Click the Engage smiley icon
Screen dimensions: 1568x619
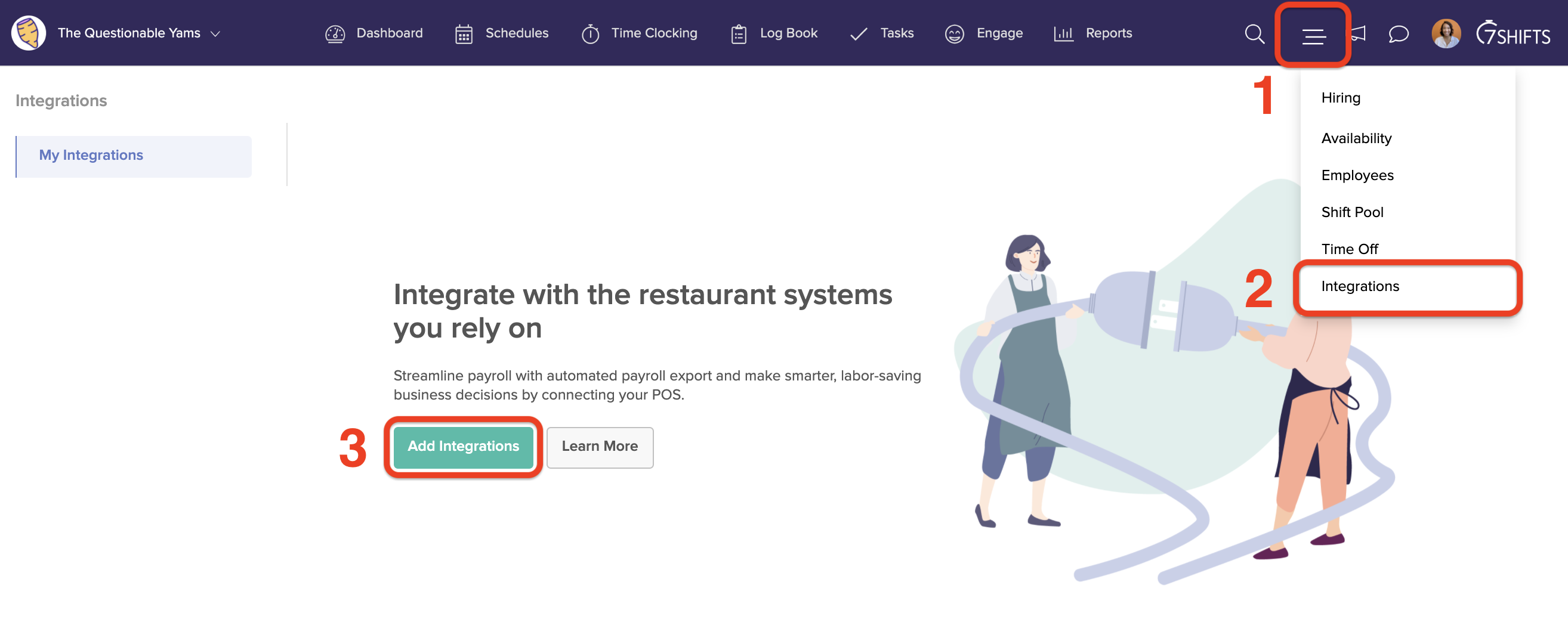click(954, 34)
